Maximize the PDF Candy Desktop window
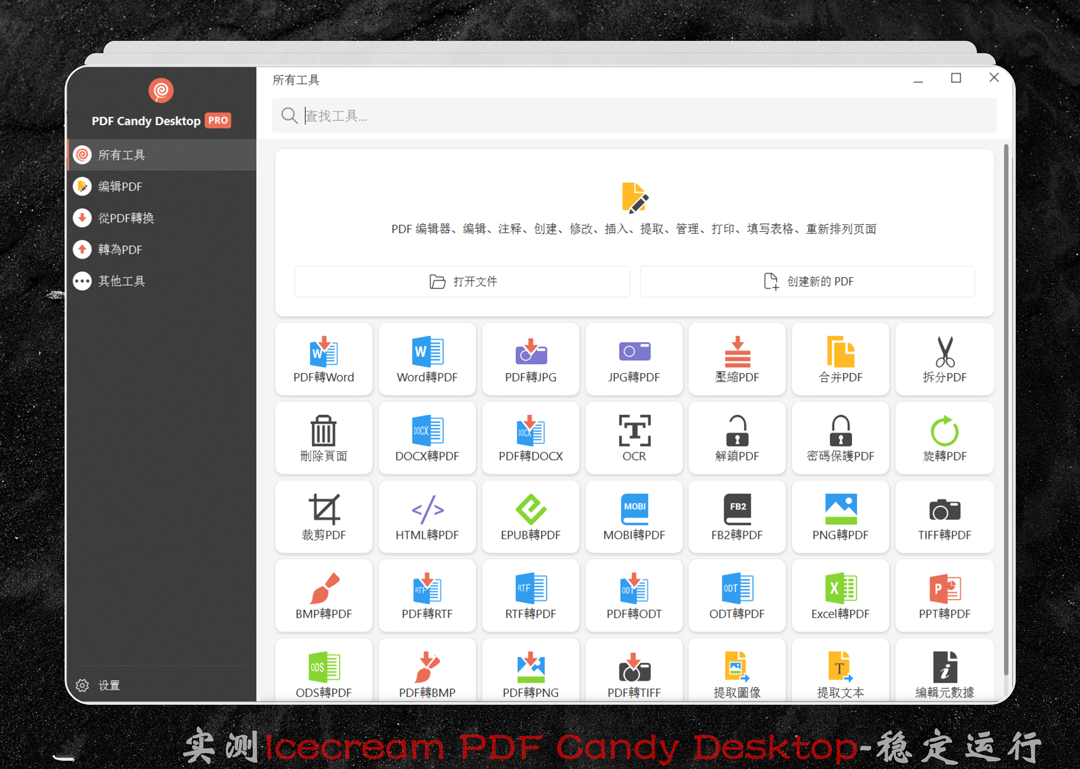Viewport: 1080px width, 769px height. coord(956,78)
